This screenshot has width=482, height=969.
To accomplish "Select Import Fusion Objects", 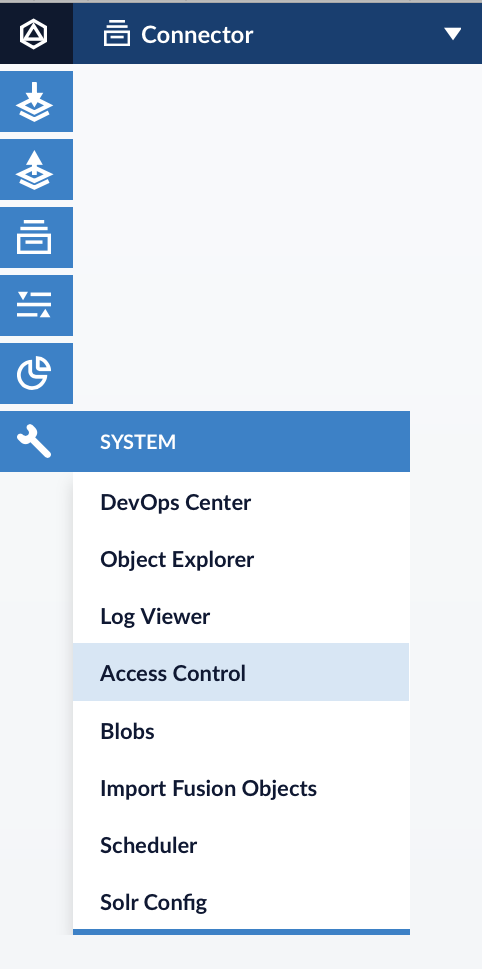I will click(241, 788).
